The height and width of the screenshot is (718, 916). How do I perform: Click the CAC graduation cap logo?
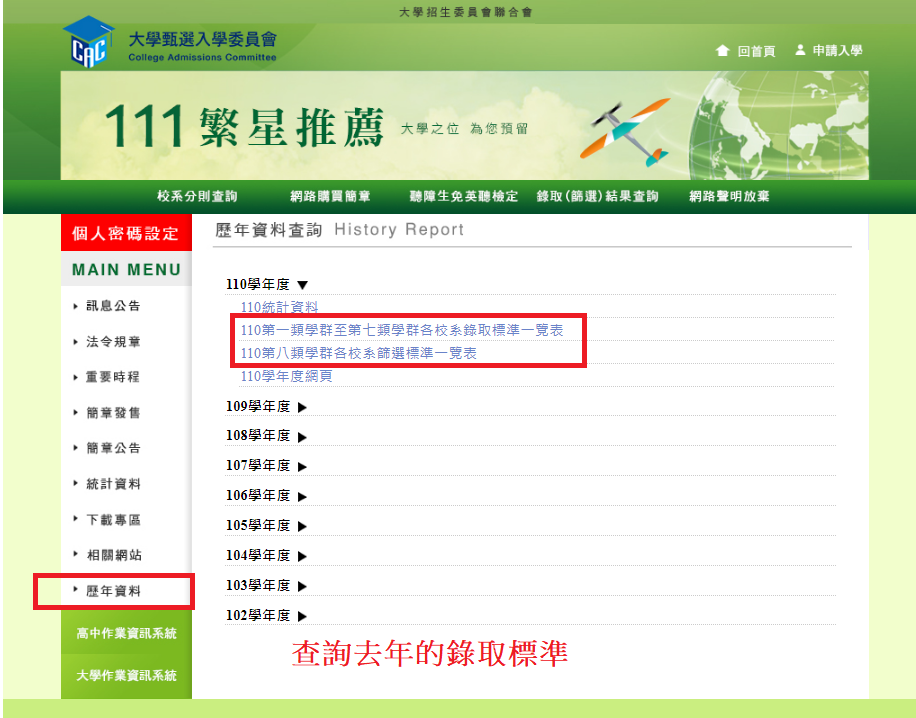pos(89,42)
